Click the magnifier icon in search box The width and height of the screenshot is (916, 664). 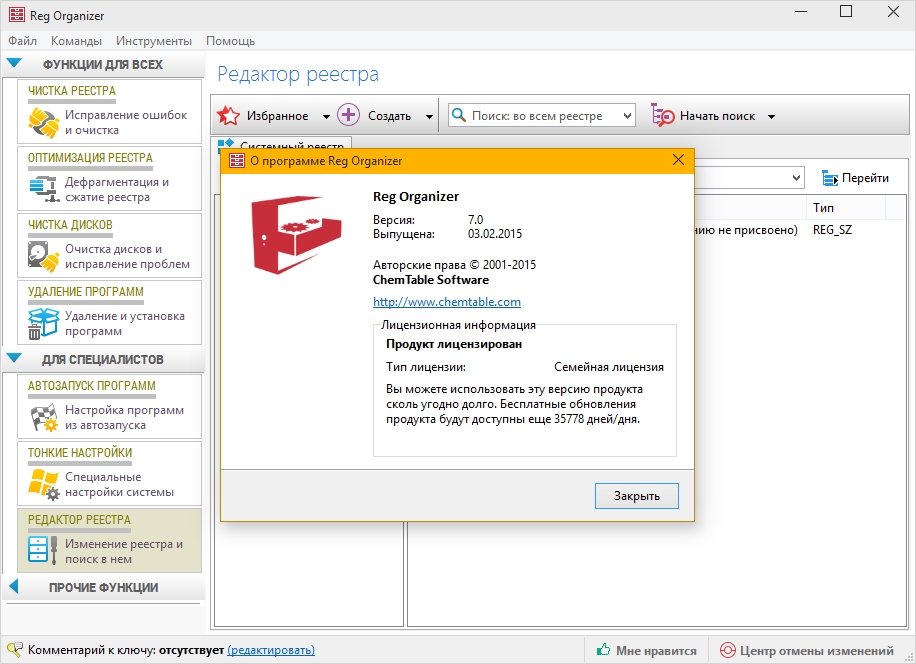[459, 115]
